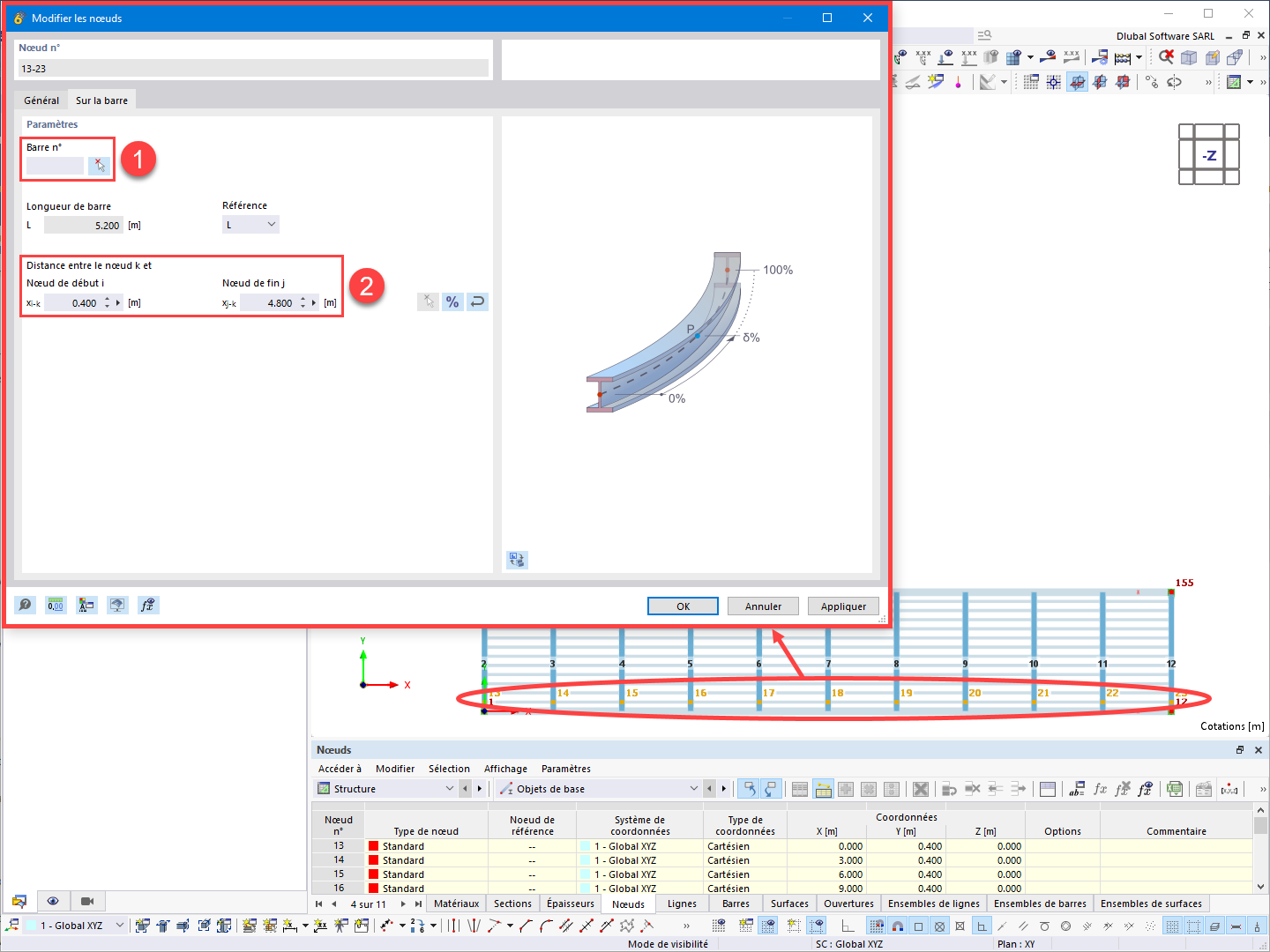
Task: Expand the overflow chevron of bottom toolbar
Action: (686, 926)
